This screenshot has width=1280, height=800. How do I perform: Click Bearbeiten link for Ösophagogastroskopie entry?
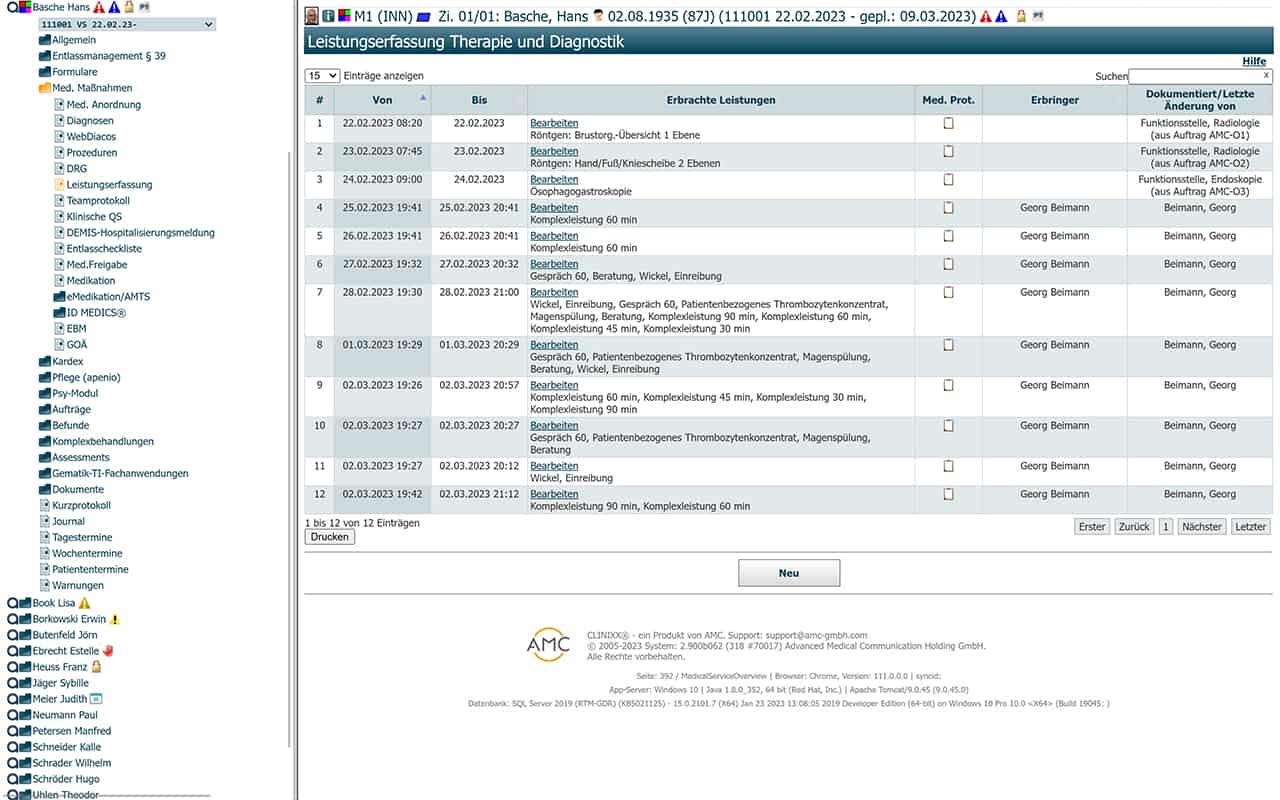point(554,180)
